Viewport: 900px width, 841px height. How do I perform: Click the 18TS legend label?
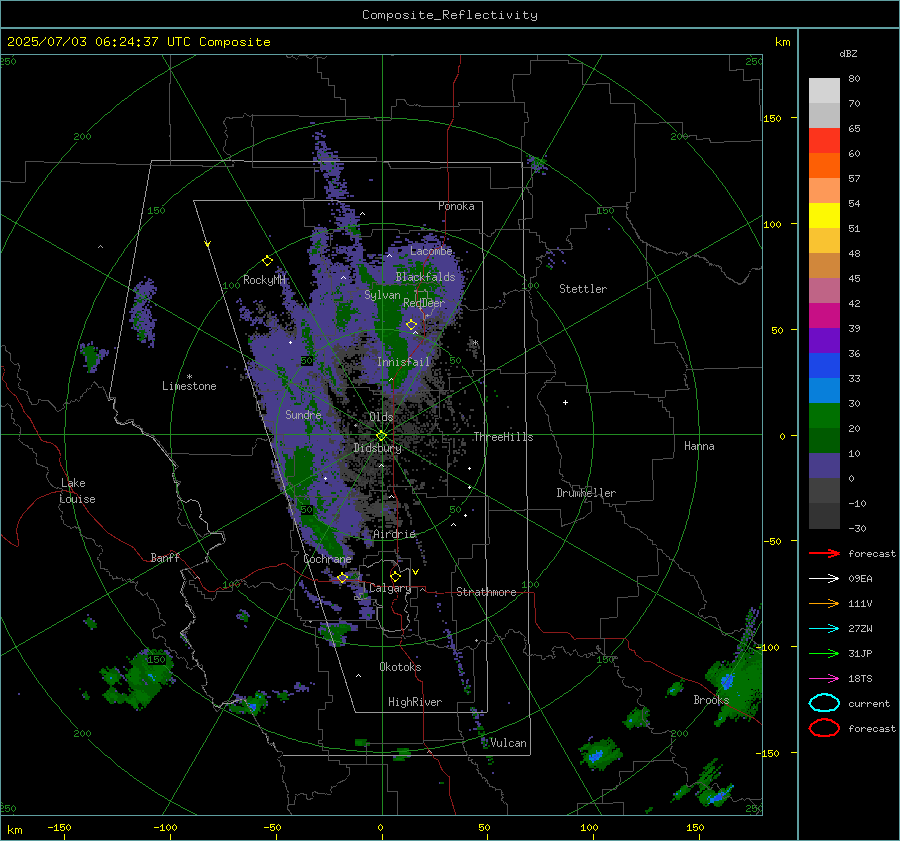[x=860, y=679]
